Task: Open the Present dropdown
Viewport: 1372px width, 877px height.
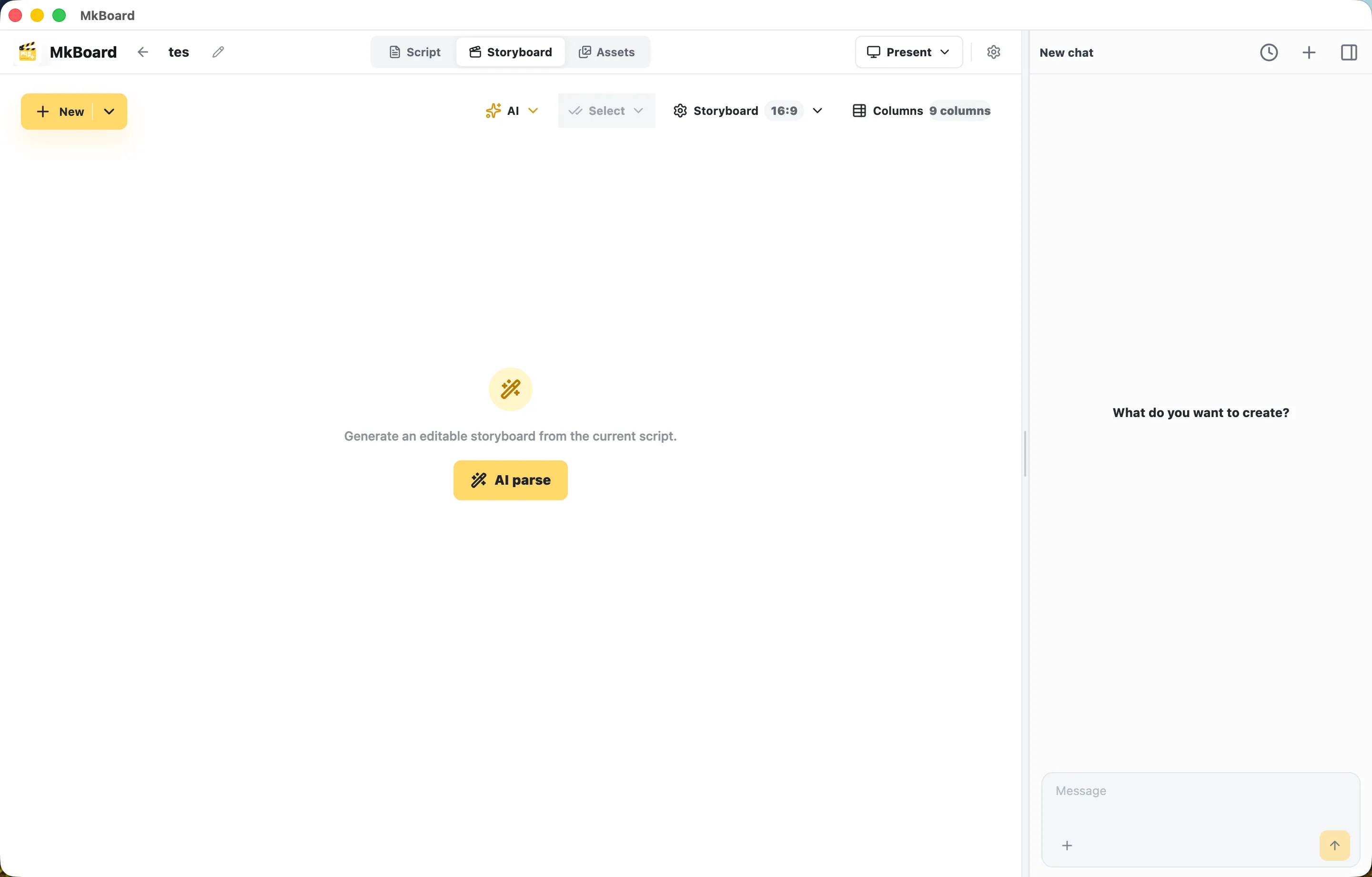Action: (x=909, y=52)
